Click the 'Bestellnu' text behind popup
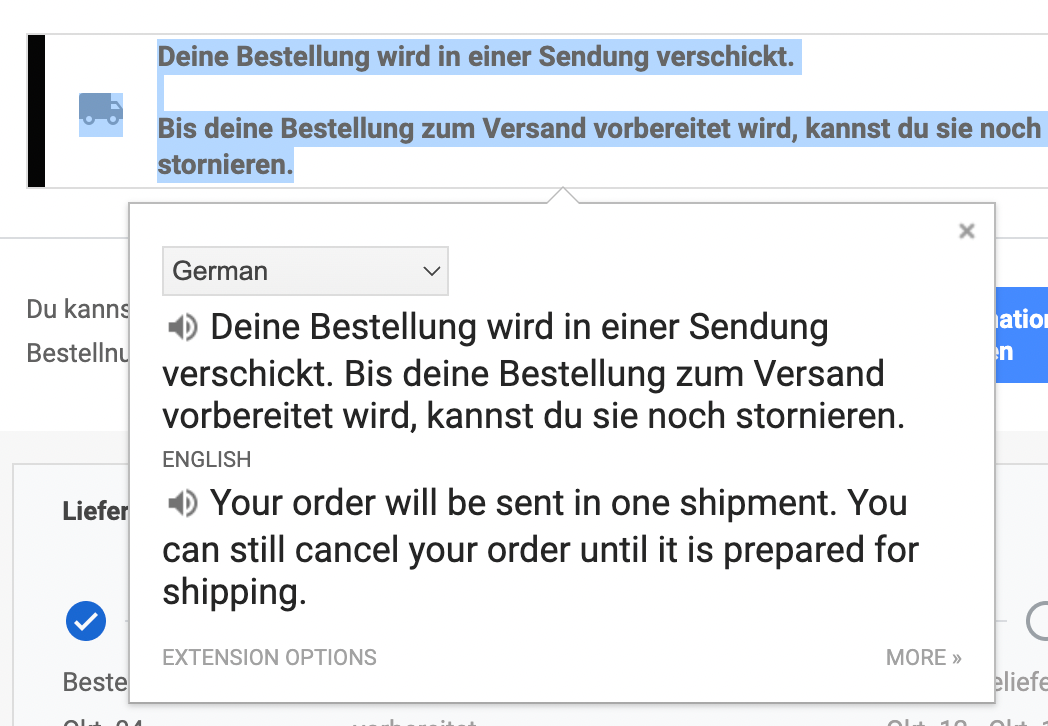Screen dimensions: 1048x726 tap(78, 353)
